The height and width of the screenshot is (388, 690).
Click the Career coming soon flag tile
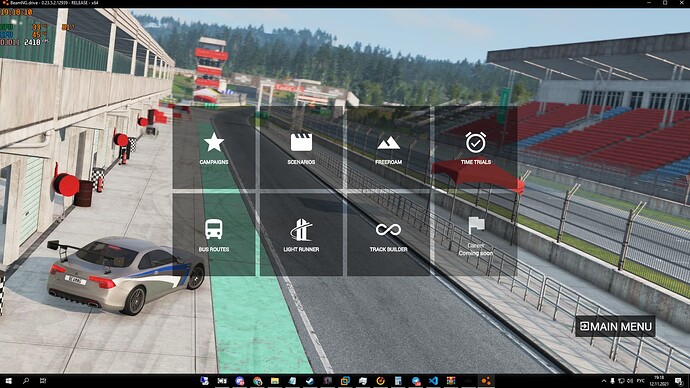tap(476, 235)
